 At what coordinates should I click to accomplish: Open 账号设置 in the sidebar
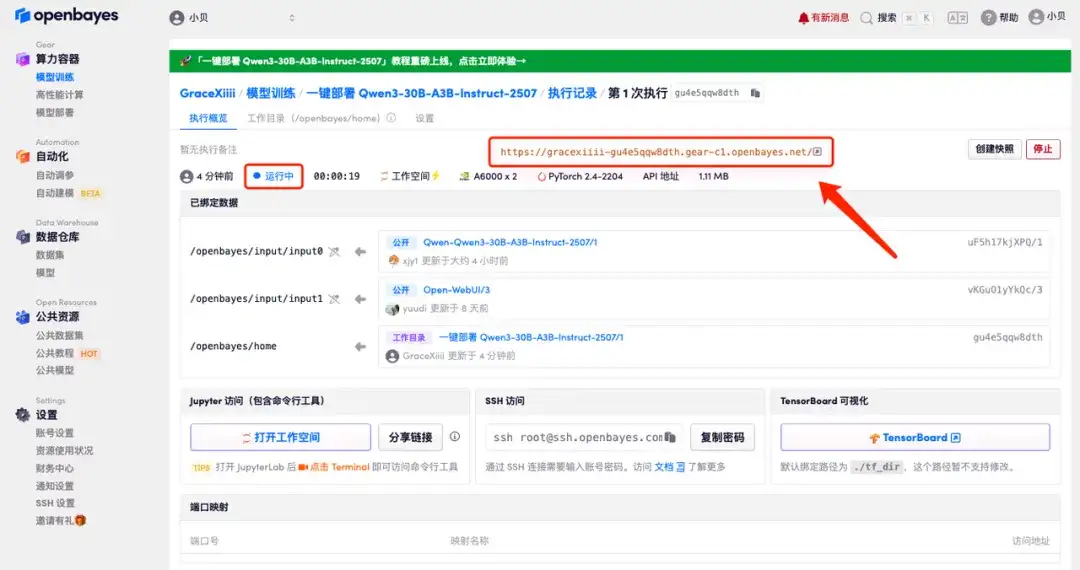54,433
